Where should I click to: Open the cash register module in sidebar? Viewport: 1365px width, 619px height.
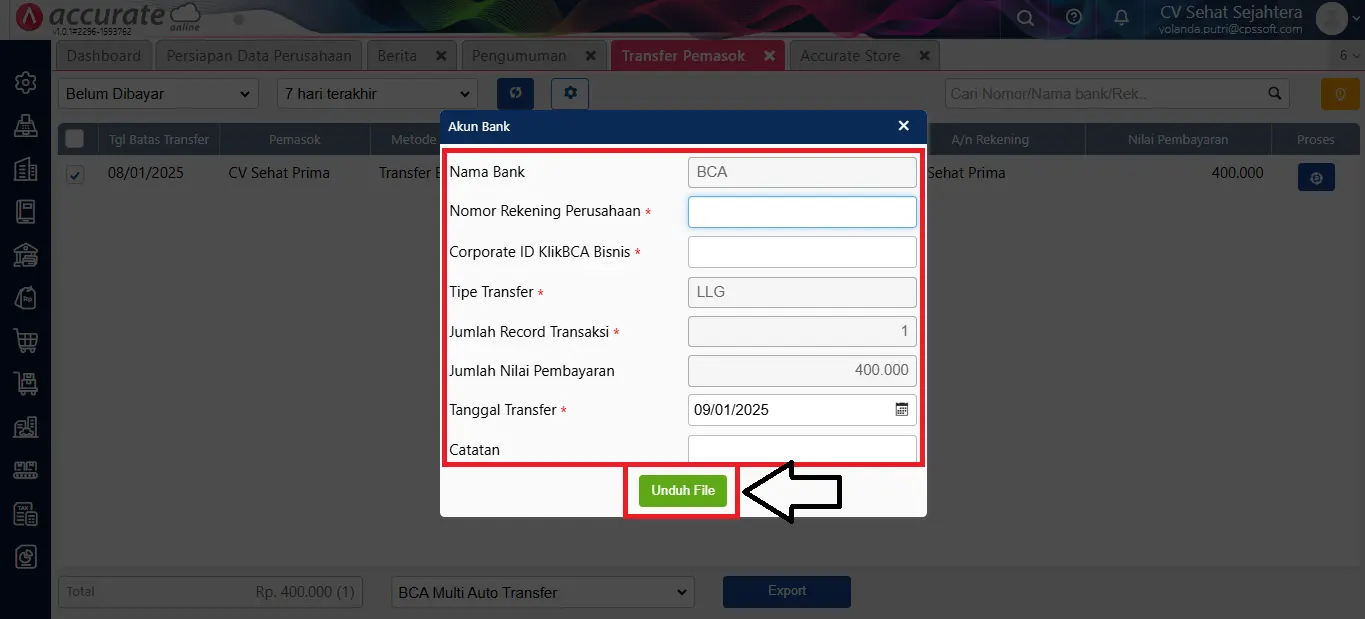(x=25, y=125)
